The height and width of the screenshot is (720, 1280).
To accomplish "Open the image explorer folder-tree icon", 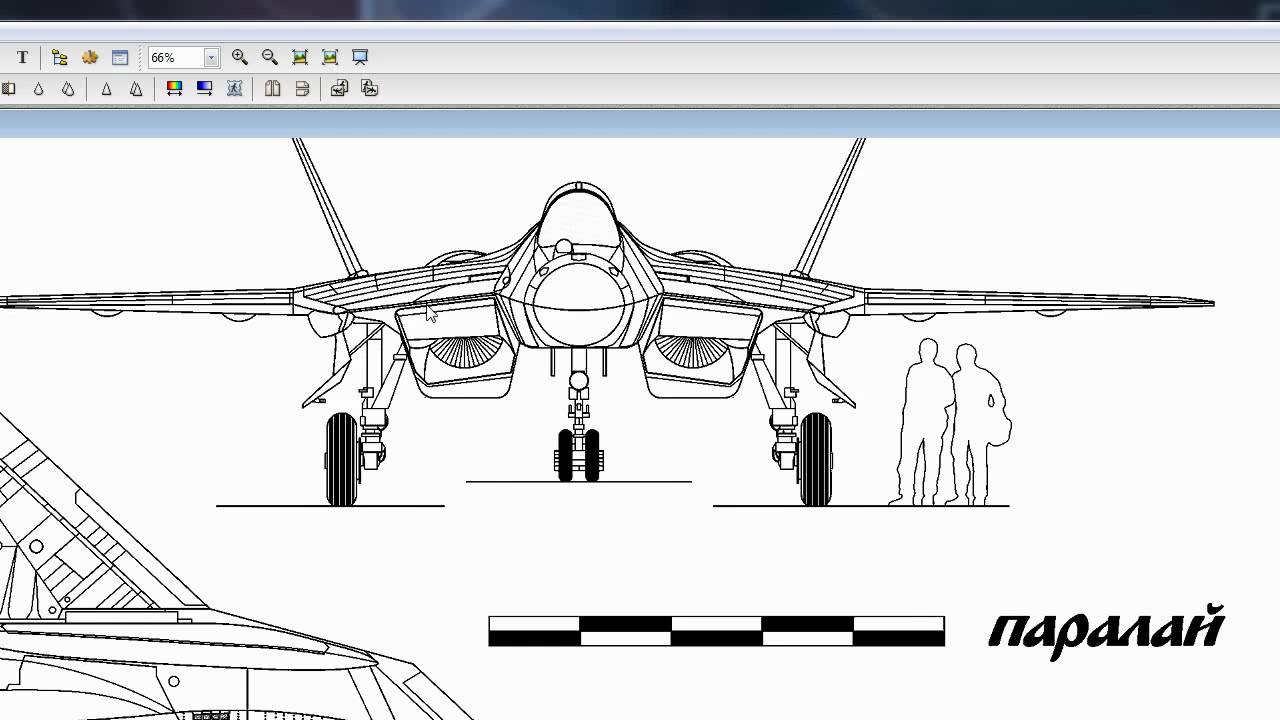I will point(59,57).
